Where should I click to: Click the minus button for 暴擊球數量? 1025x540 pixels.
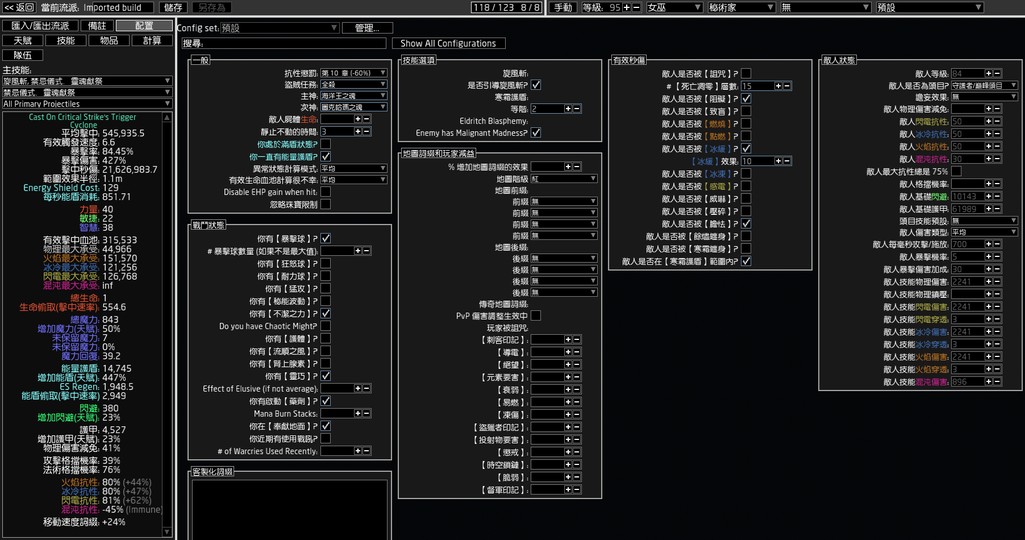[x=367, y=251]
